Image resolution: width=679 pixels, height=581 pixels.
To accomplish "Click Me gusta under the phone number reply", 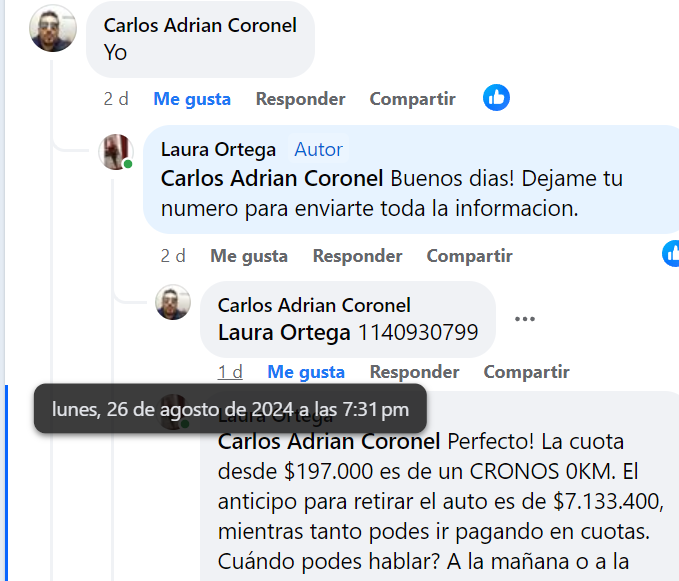I will click(x=306, y=372).
